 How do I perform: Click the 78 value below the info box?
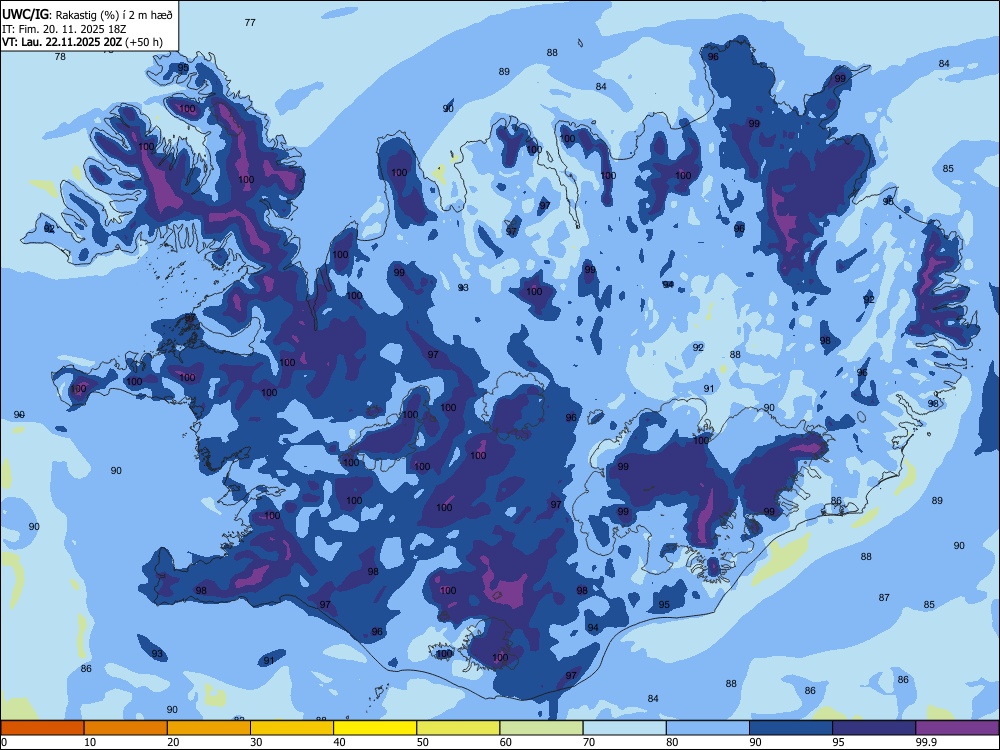click(x=60, y=56)
